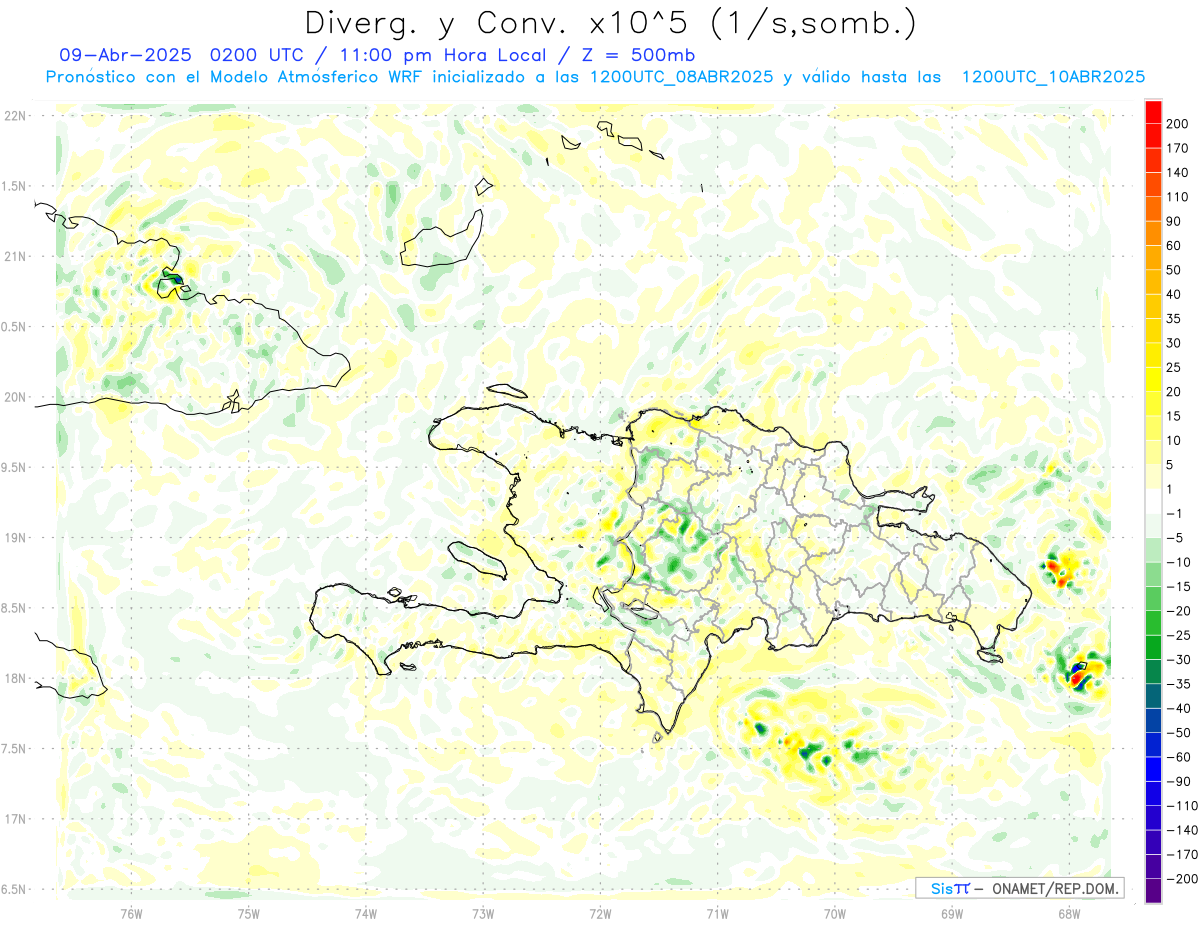Click the 'SisTT' logo text in credit box
Viewport: 1200px width, 927px height.
[x=950, y=888]
